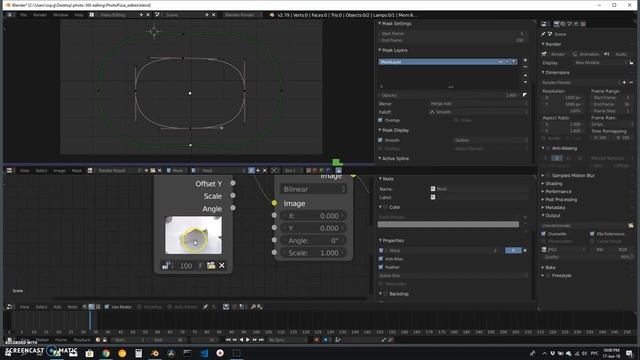Open Visual Studio Code in taskbar

pos(204,353)
